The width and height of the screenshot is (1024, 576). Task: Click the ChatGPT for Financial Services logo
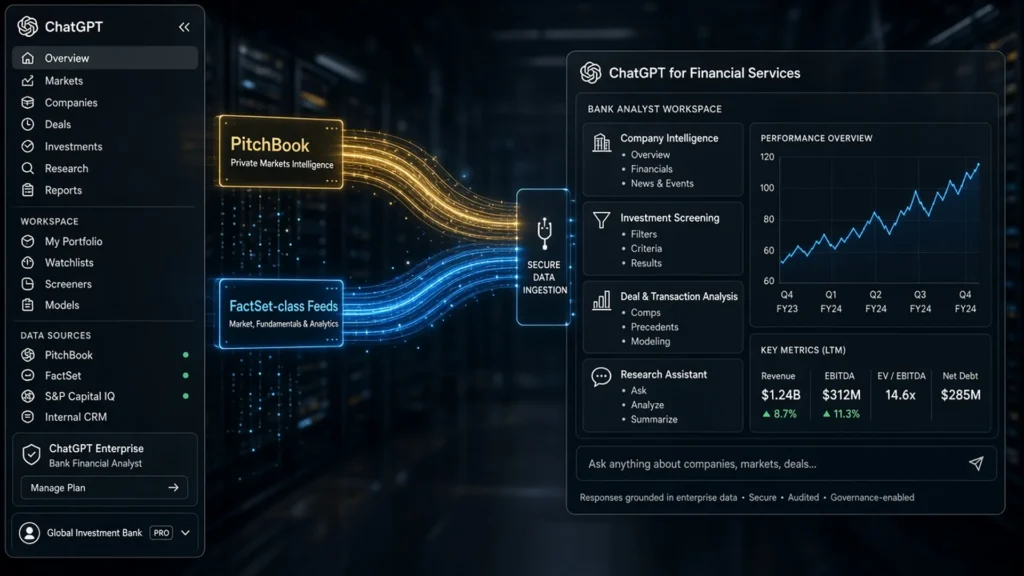point(591,73)
